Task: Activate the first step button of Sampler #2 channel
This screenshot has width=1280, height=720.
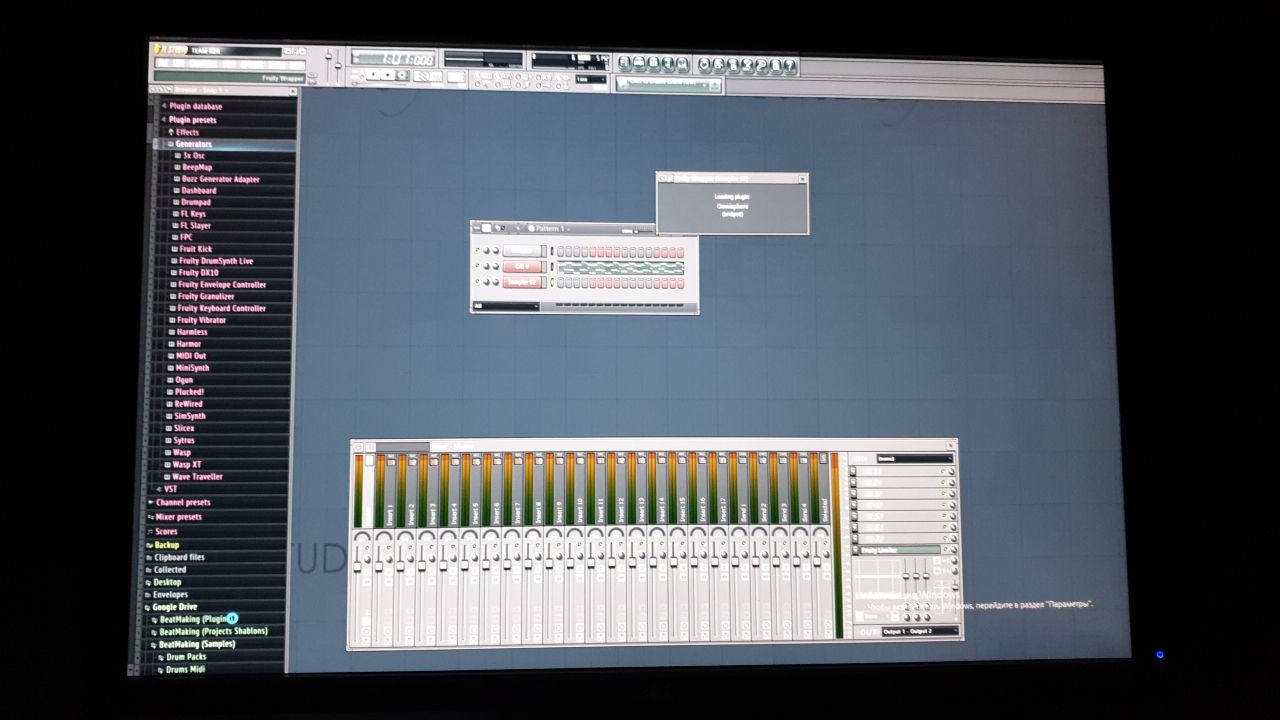Action: click(x=560, y=283)
